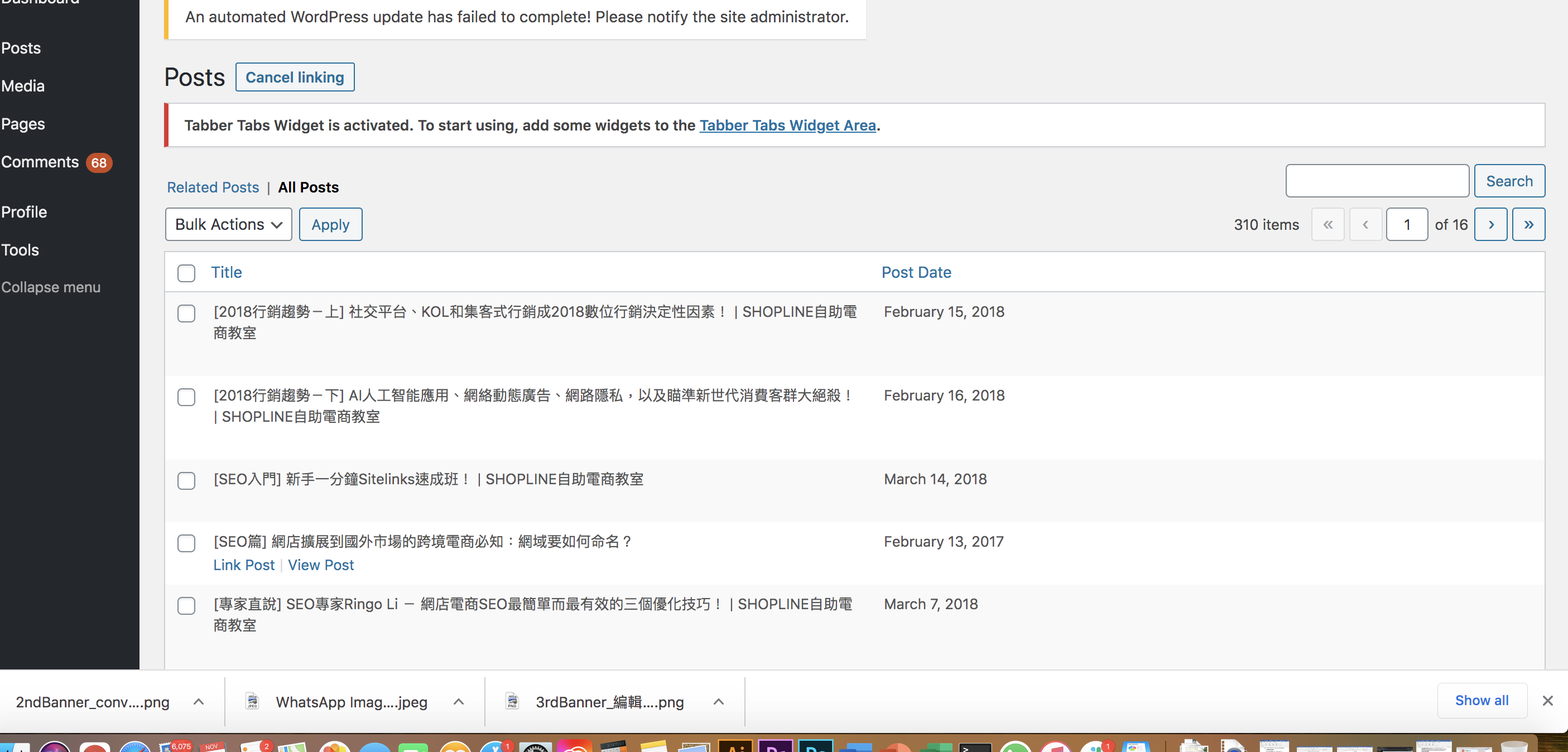The height and width of the screenshot is (752, 1568).
Task: Click the page number input field
Action: [1406, 224]
